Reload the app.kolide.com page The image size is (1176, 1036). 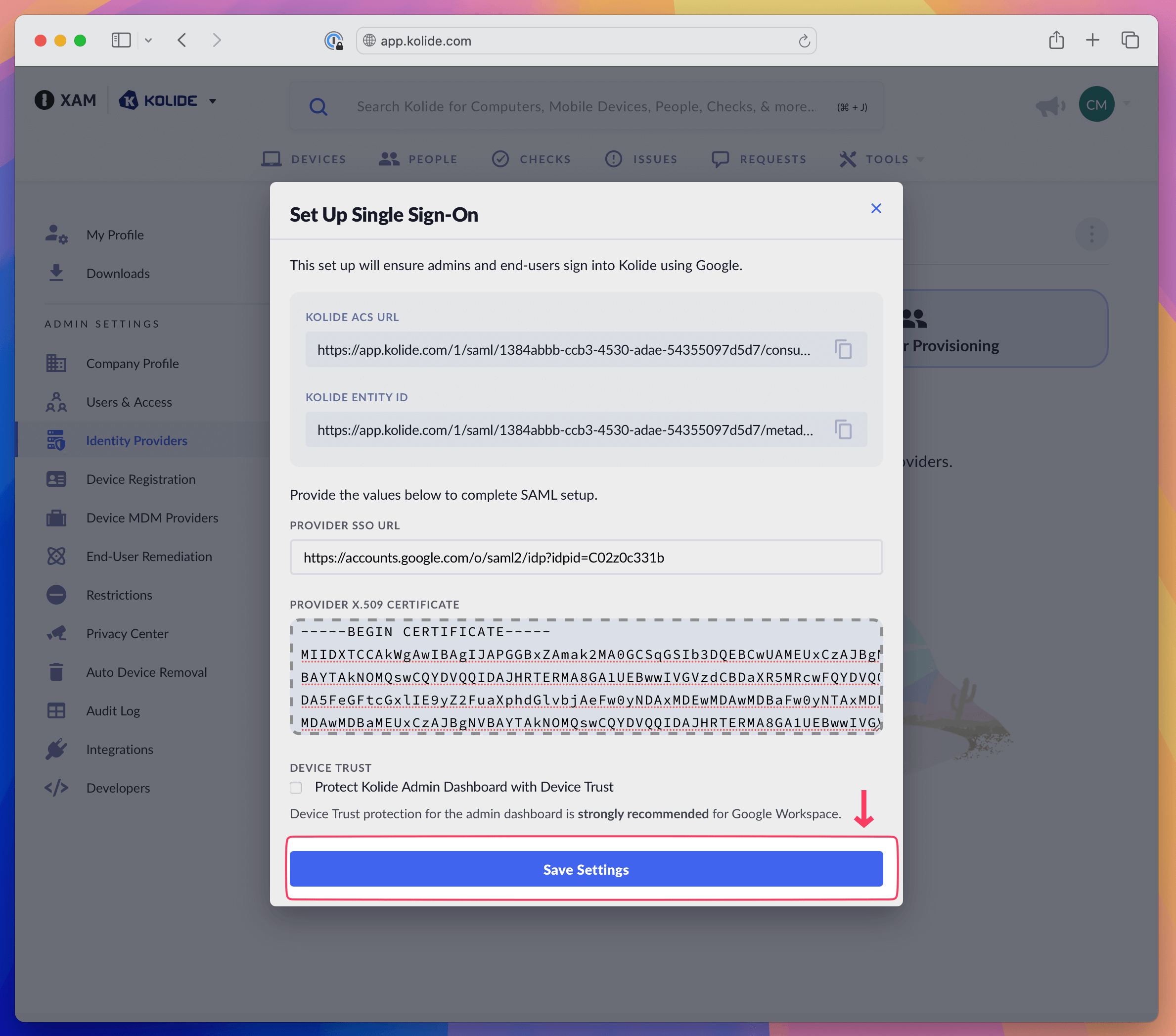(804, 41)
